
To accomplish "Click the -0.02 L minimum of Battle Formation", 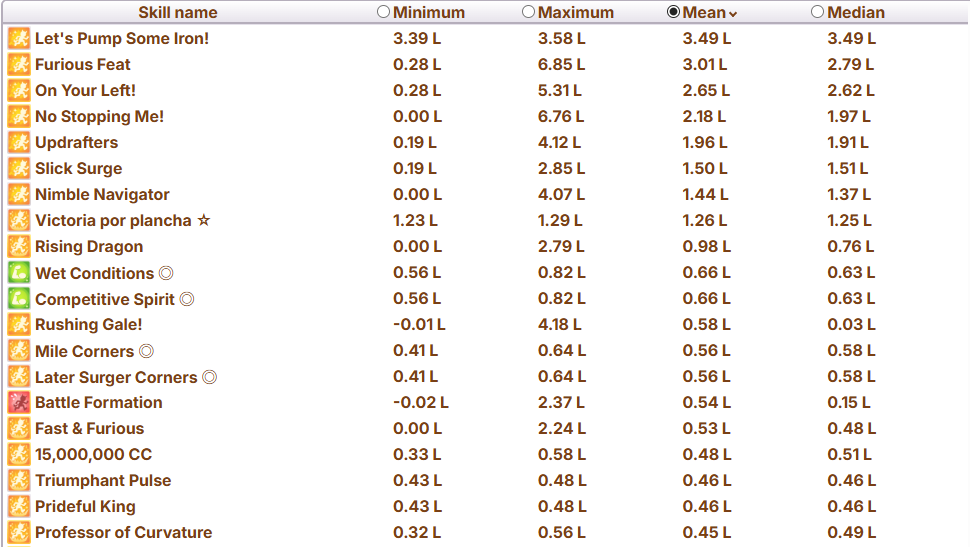I will click(x=421, y=402).
